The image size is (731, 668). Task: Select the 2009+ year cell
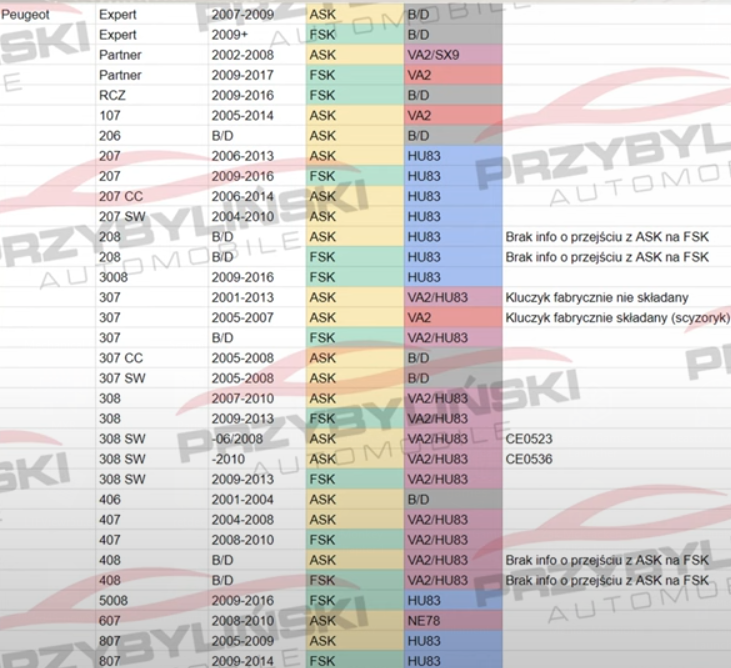tap(257, 34)
